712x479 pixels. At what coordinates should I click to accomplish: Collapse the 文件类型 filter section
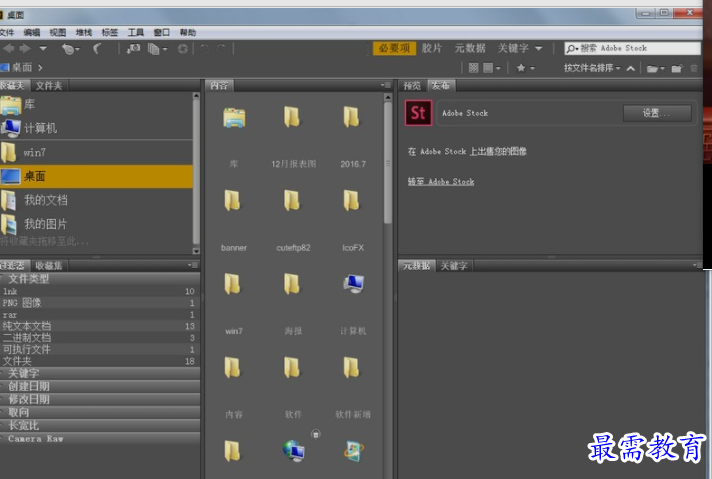coord(100,279)
